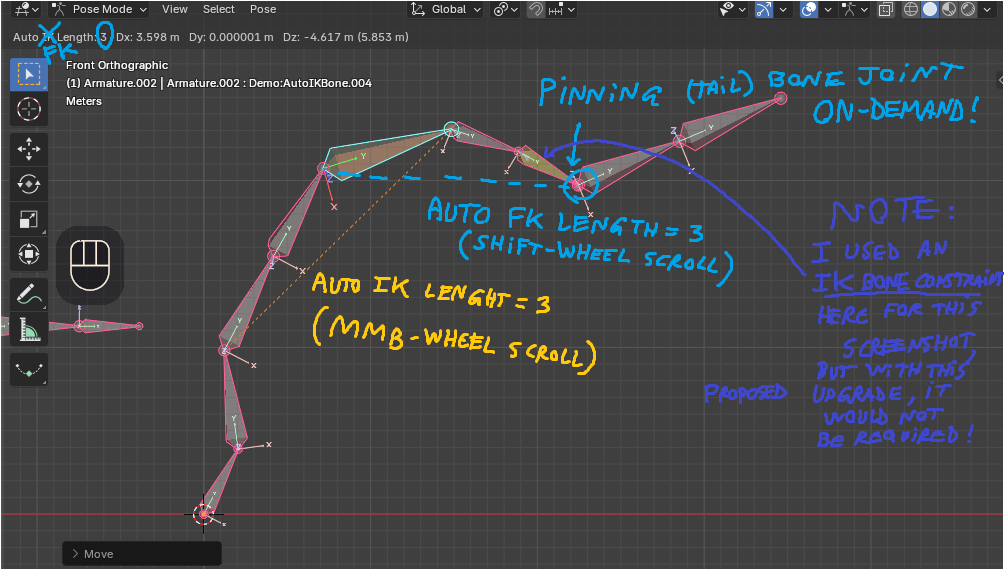Toggle snapping magnet icon

[536, 9]
